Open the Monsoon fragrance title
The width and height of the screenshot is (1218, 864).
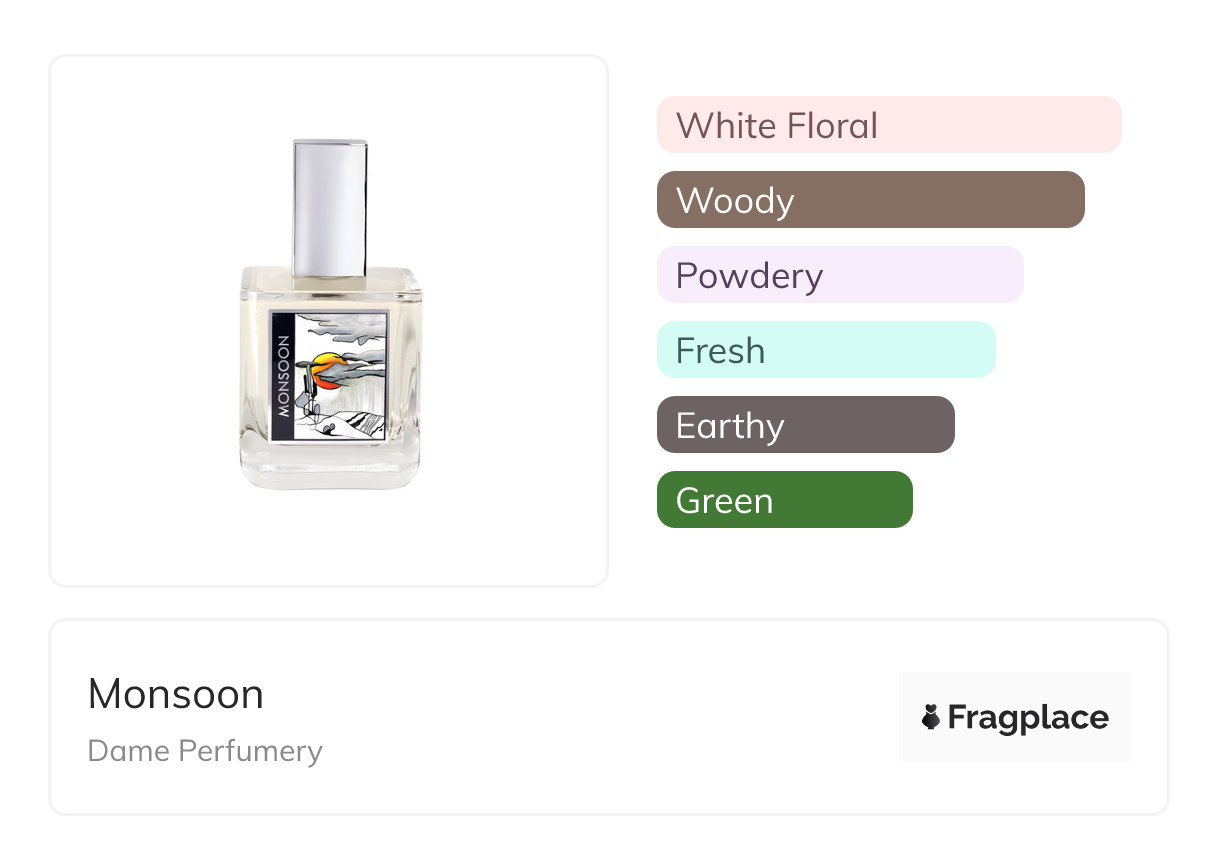click(176, 694)
